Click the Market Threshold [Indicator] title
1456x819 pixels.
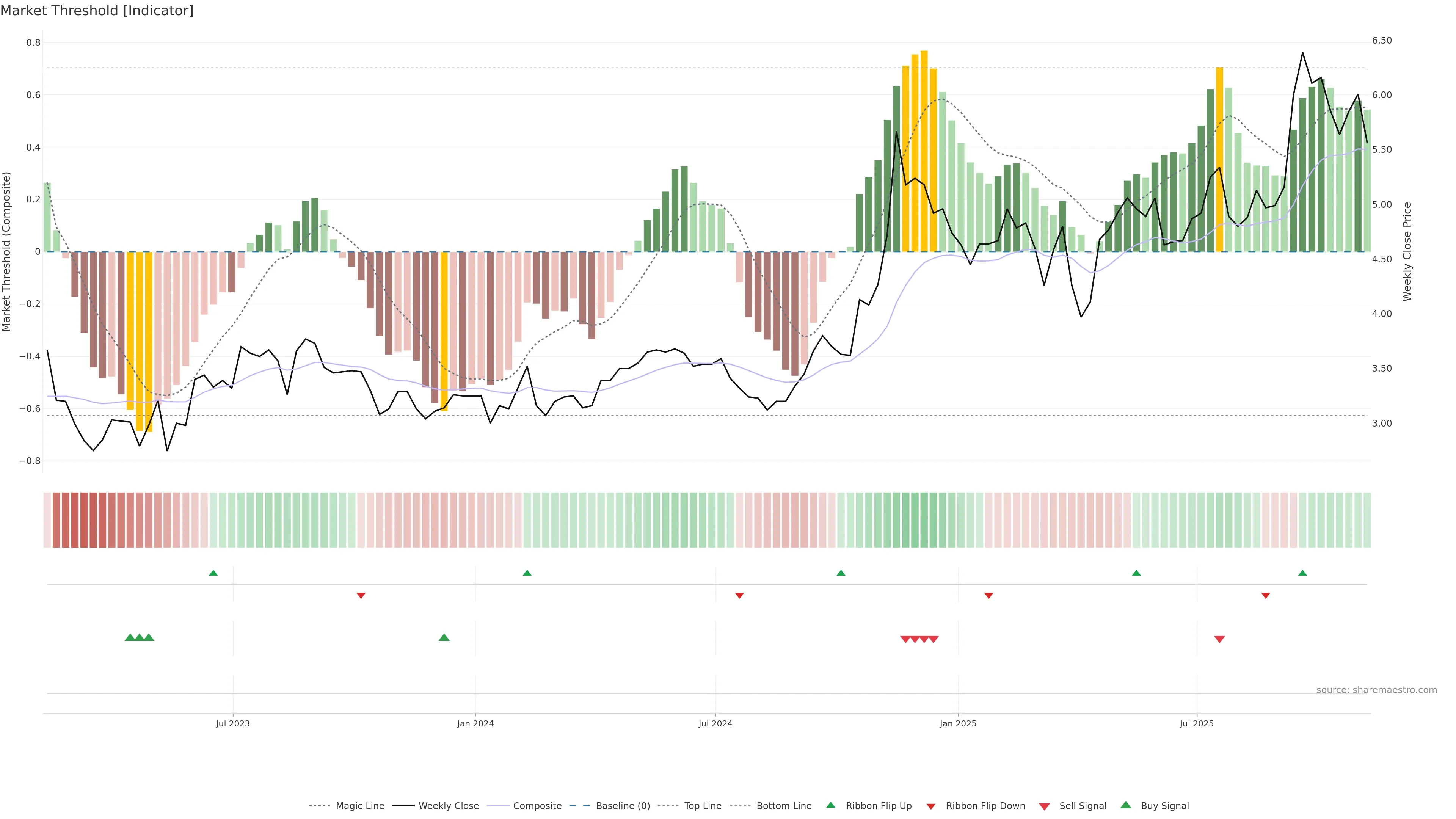click(97, 11)
